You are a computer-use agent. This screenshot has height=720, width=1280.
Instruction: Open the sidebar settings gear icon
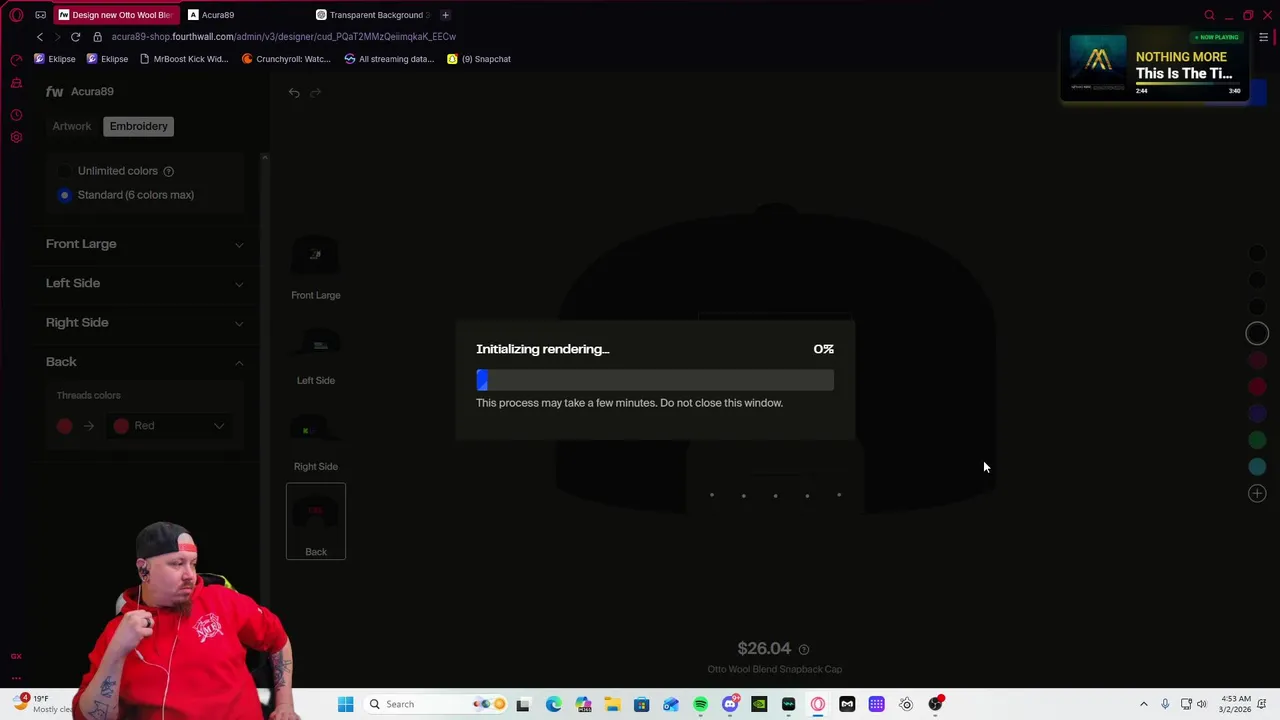click(x=16, y=137)
